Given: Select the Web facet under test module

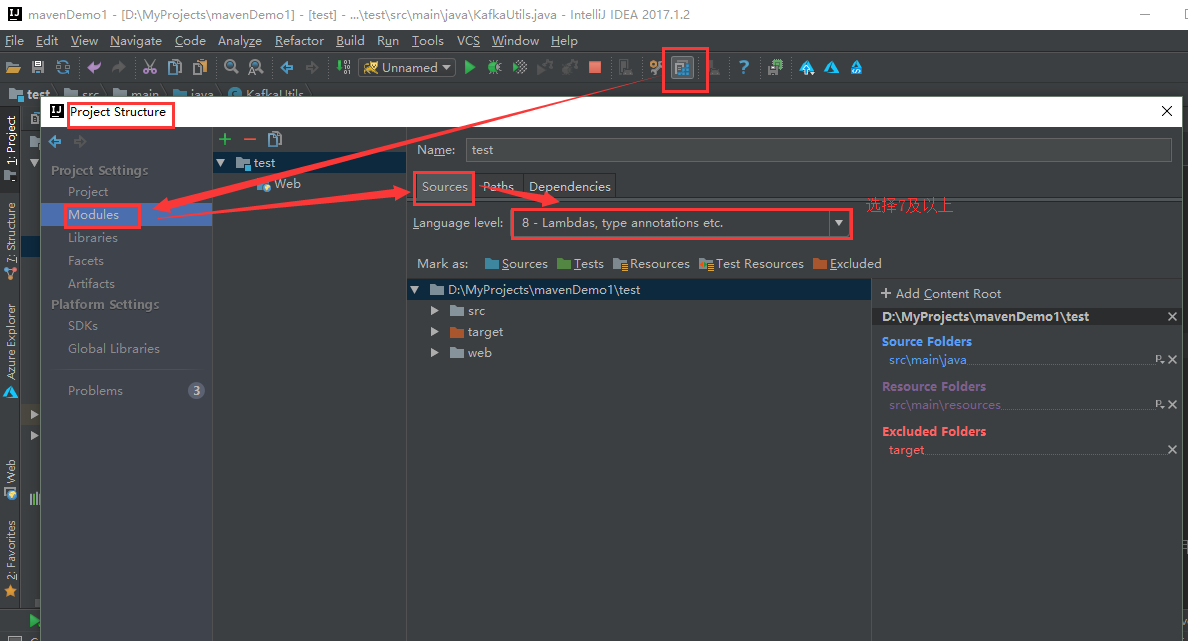Looking at the screenshot, I should point(278,184).
